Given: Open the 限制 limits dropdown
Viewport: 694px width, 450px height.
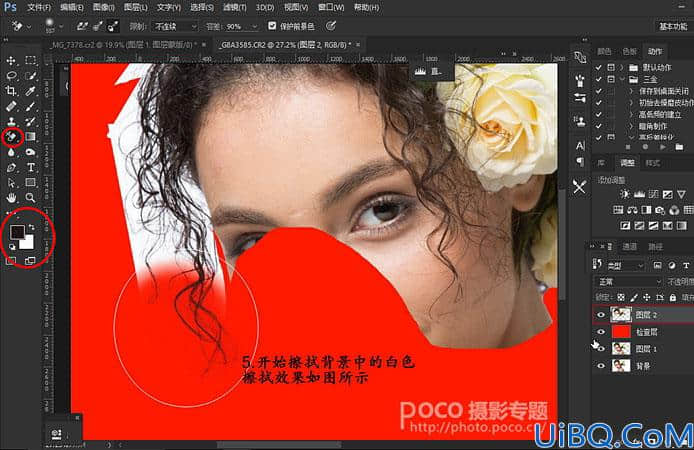Looking at the screenshot, I should [x=175, y=27].
